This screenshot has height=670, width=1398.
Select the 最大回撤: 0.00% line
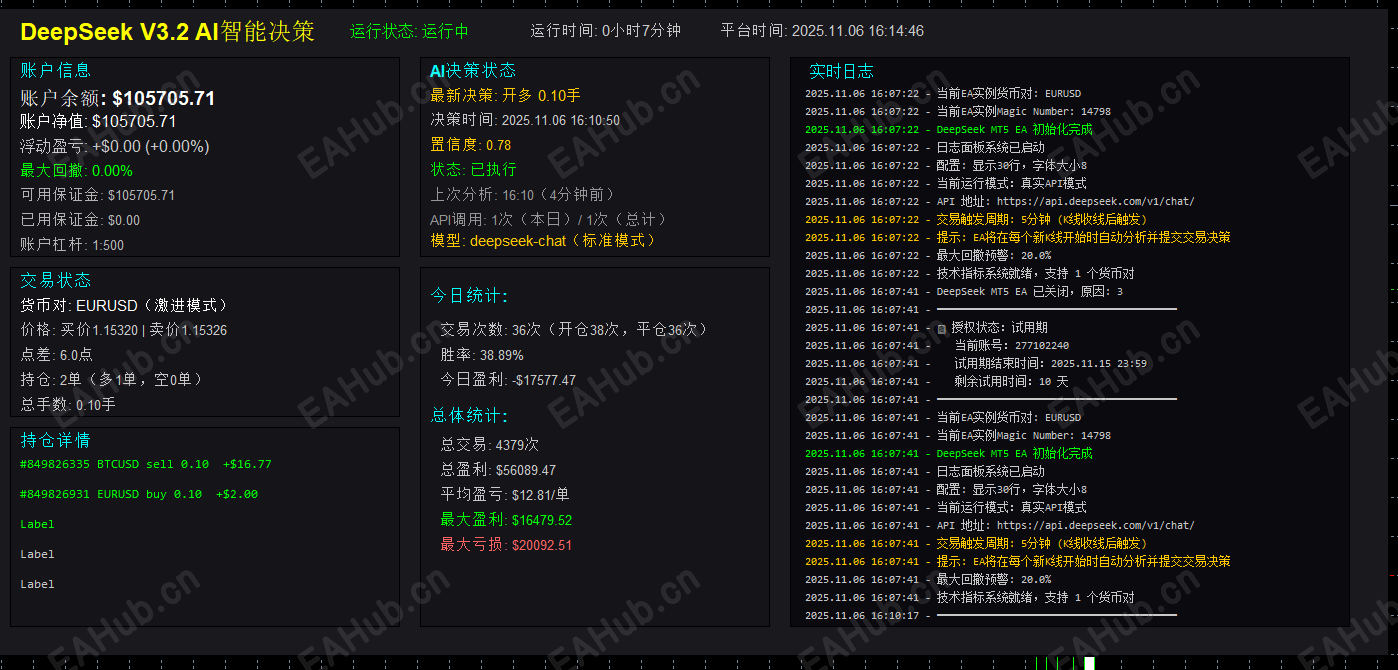76,171
